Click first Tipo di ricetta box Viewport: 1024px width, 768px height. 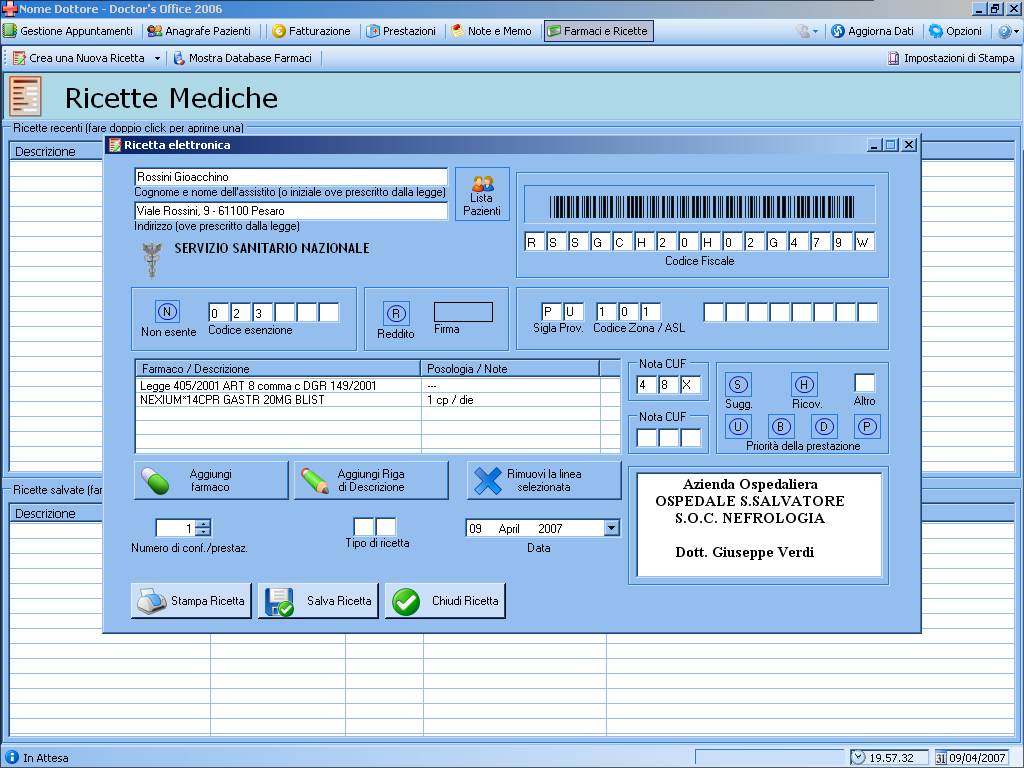(x=364, y=526)
